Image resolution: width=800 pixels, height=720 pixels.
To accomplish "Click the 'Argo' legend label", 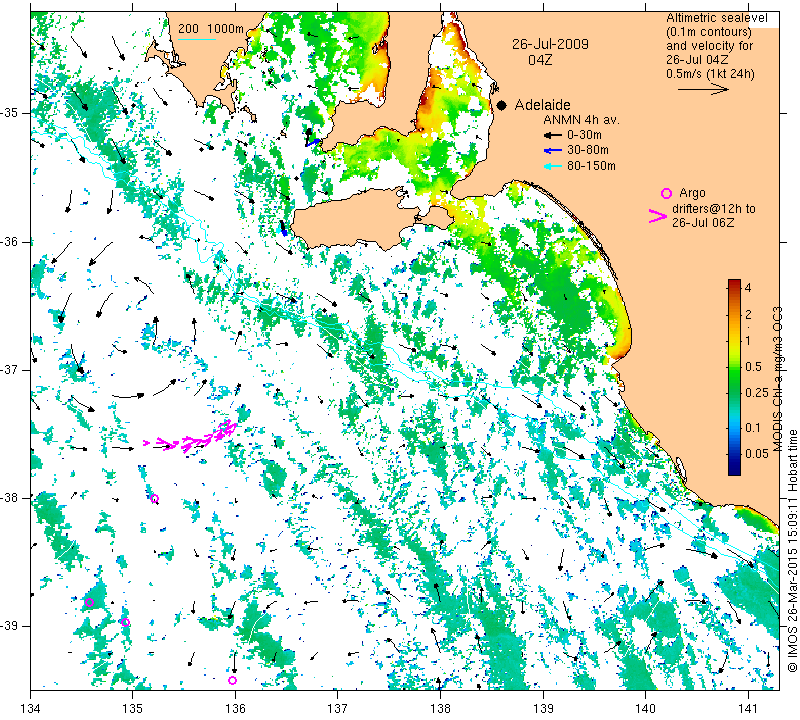I will [x=692, y=193].
